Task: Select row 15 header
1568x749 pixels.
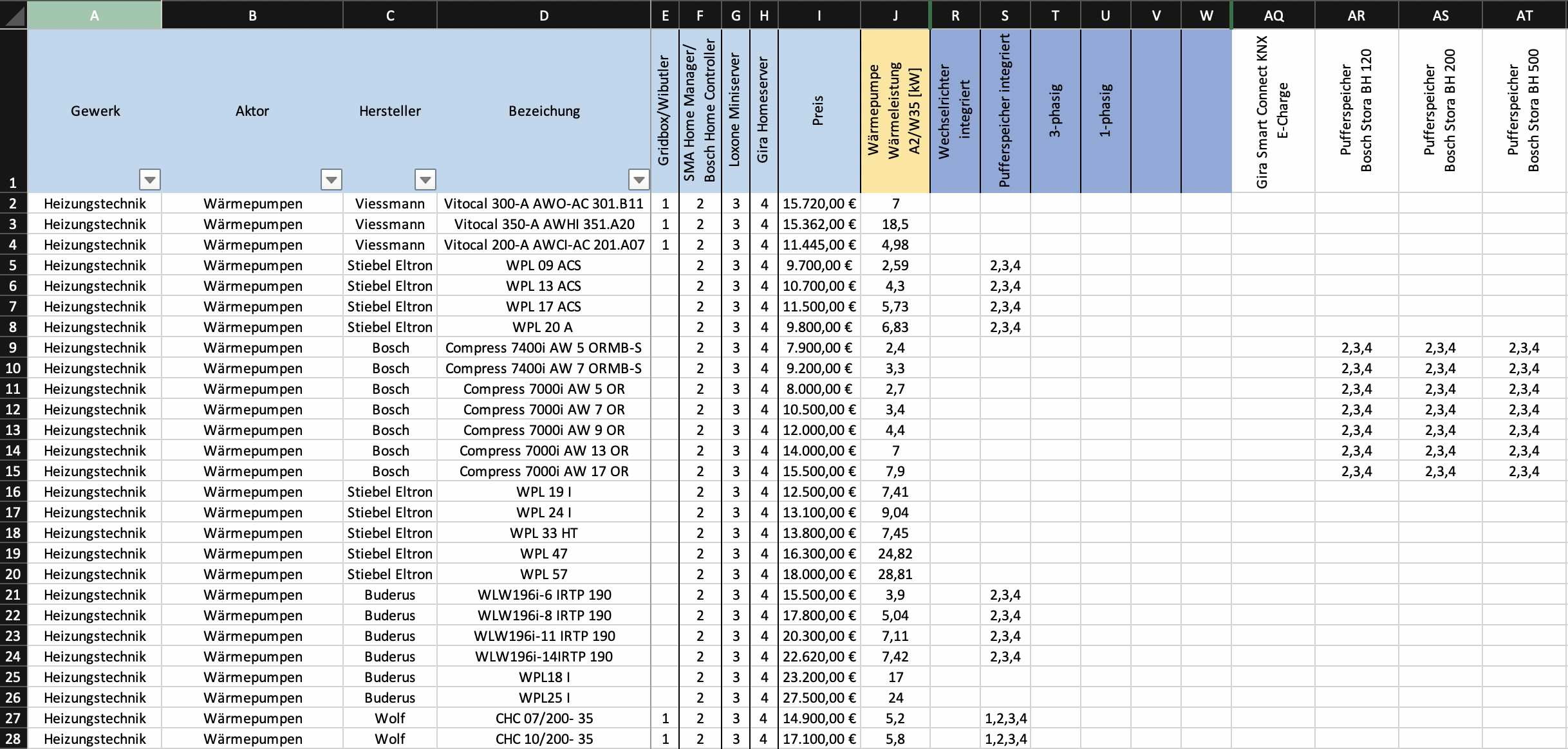Action: click(13, 471)
